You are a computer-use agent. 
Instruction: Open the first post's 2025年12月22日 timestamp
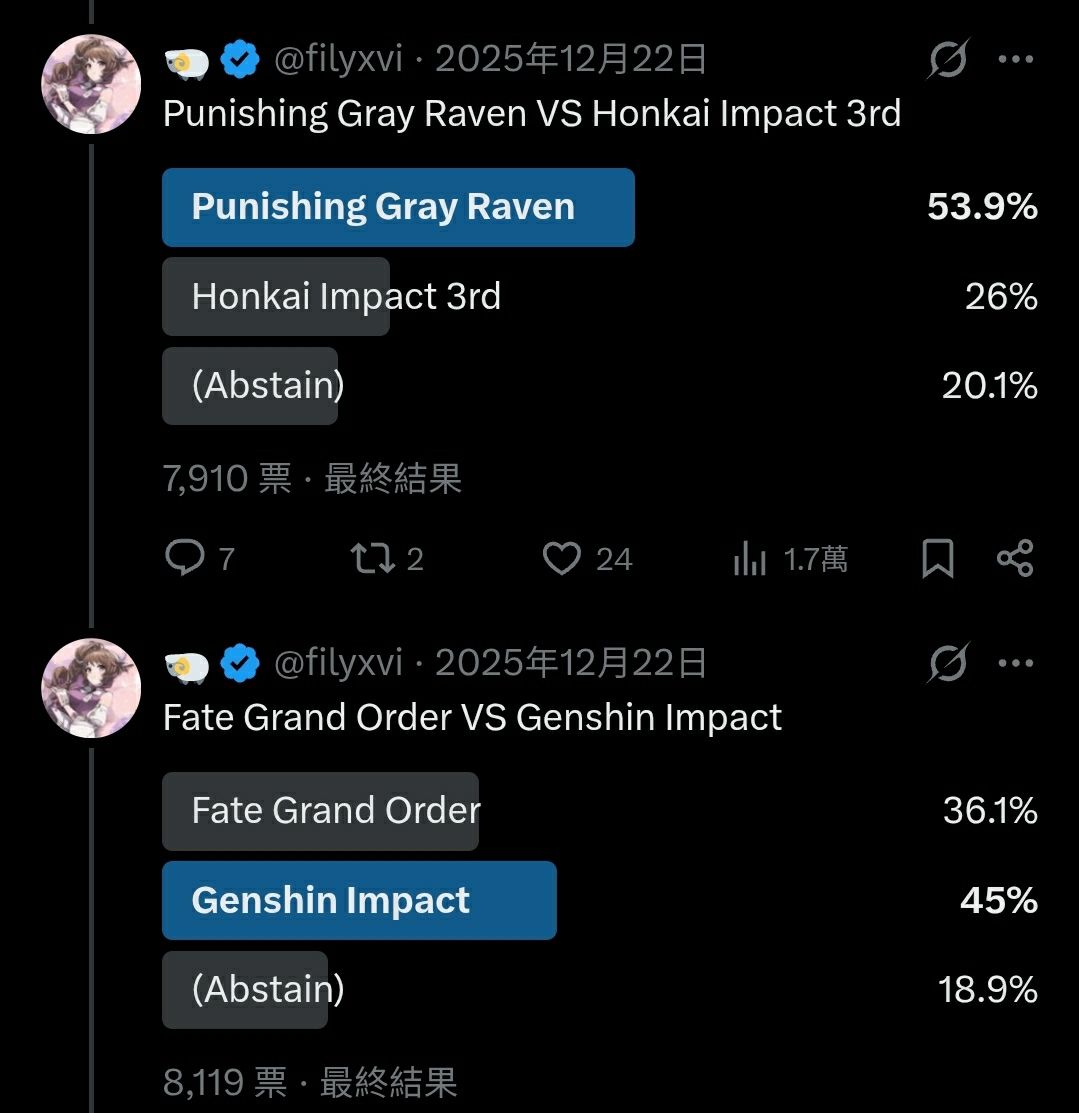571,60
